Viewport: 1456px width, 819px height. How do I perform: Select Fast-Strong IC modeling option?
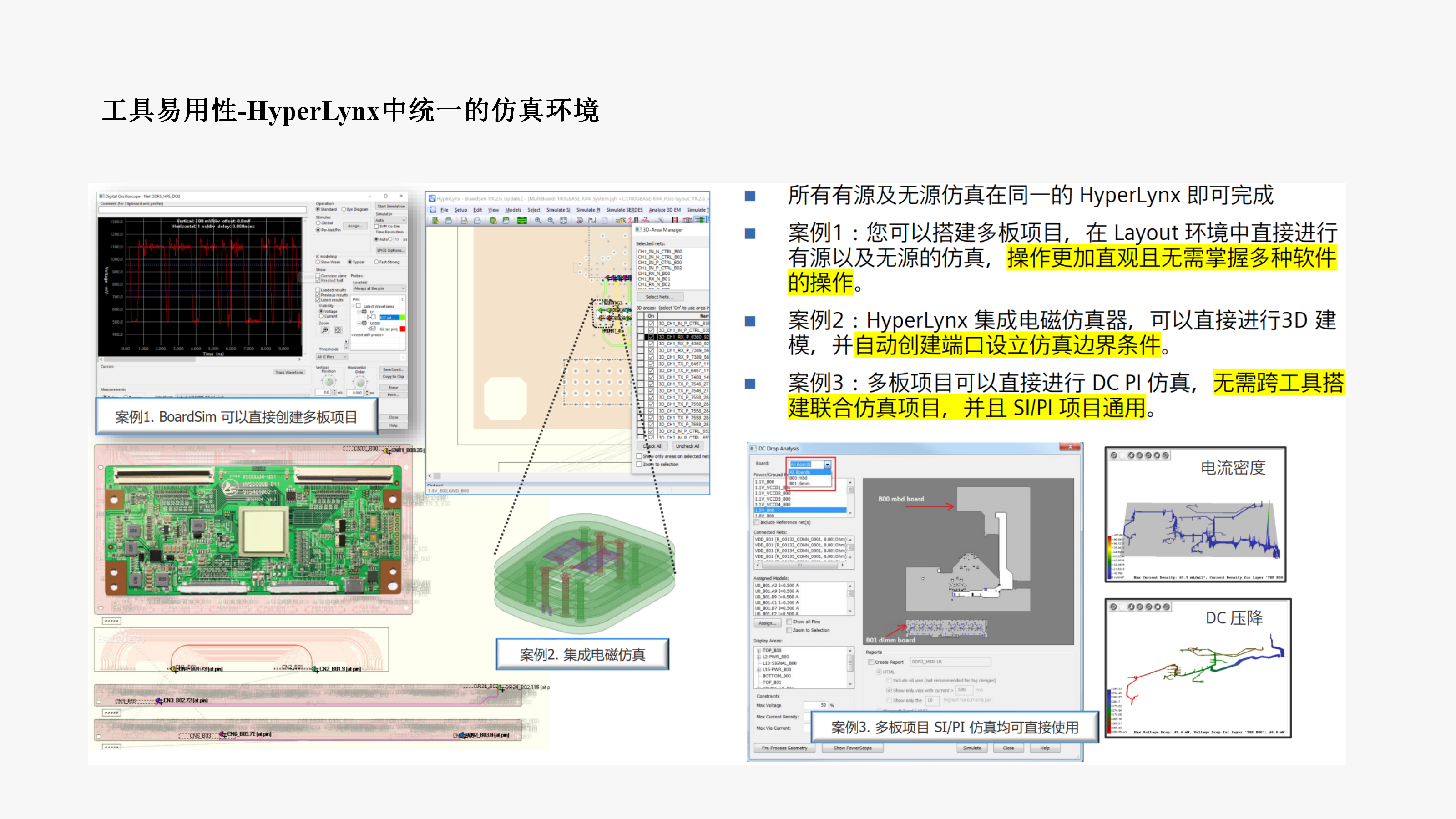[x=376, y=262]
